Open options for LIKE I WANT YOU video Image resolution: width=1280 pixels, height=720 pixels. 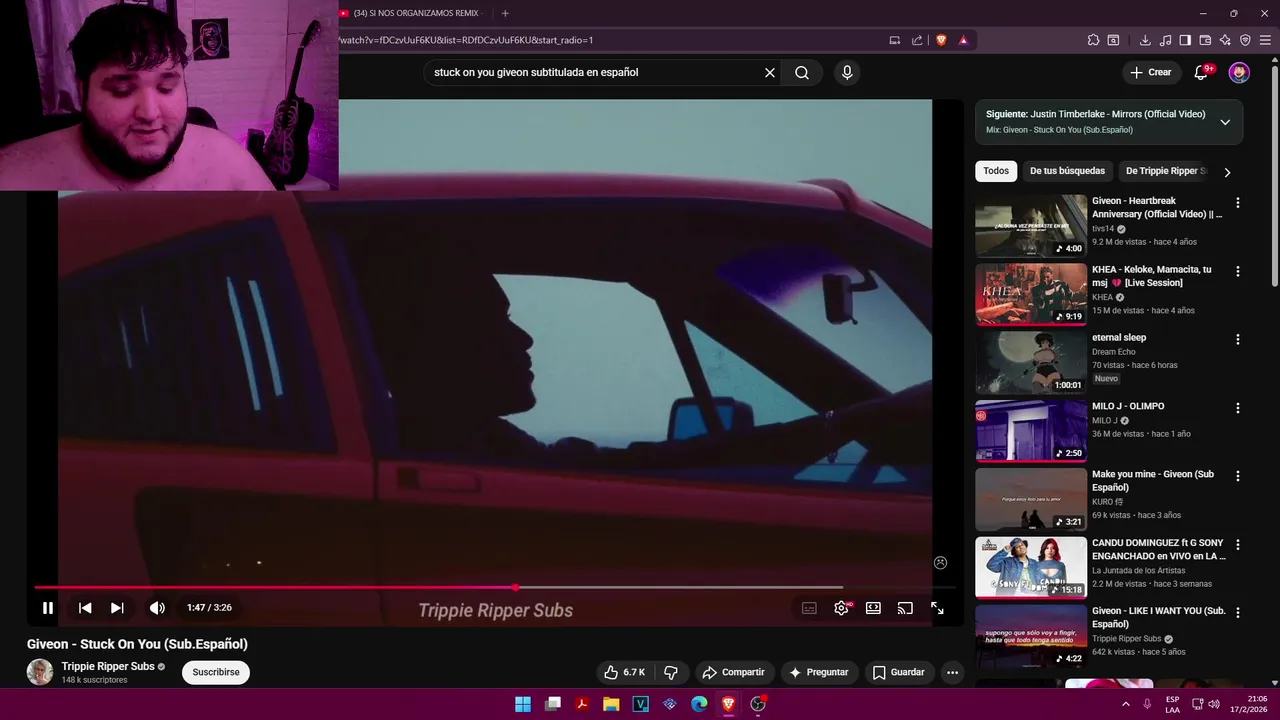(x=1238, y=613)
